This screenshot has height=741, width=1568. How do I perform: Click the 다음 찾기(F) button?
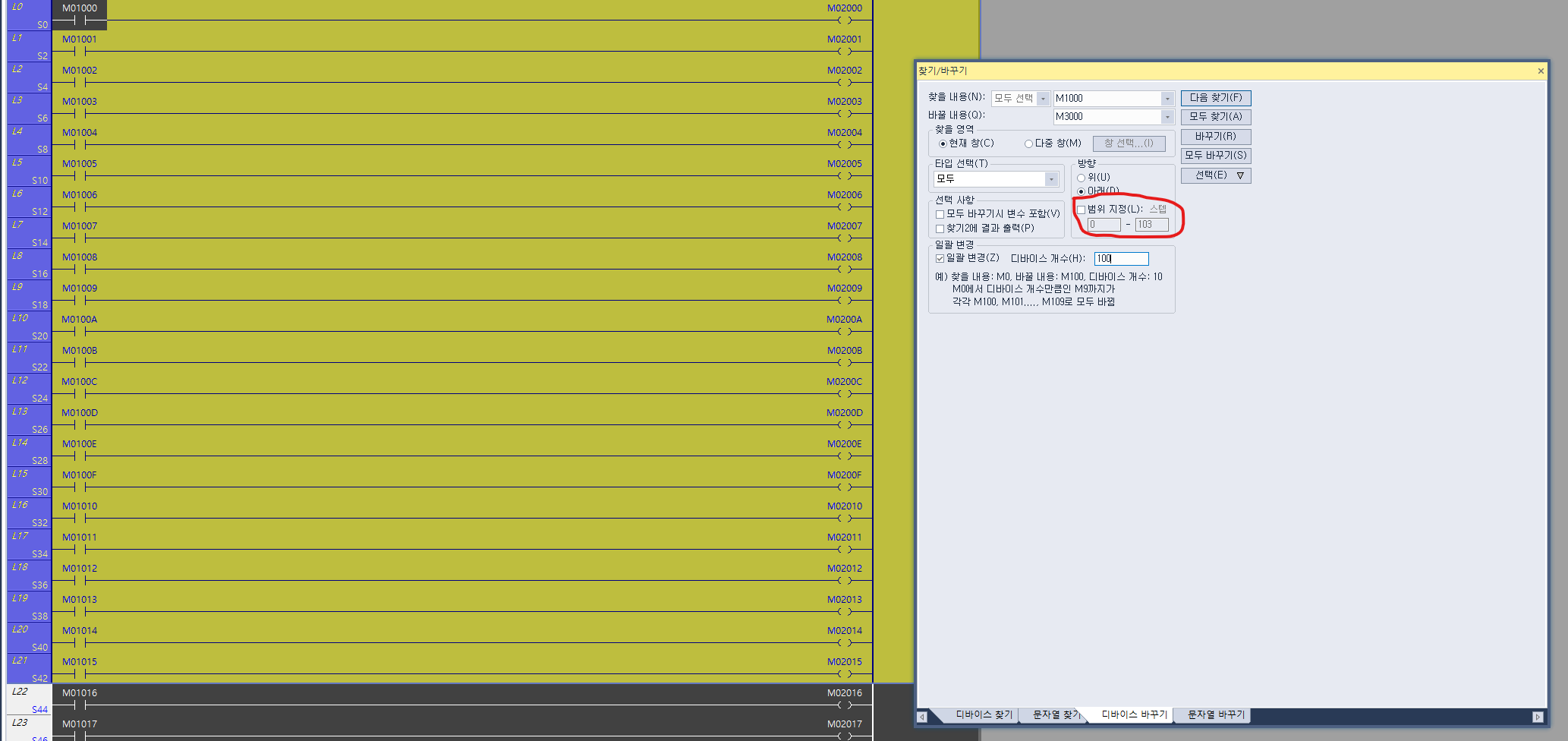click(1215, 97)
